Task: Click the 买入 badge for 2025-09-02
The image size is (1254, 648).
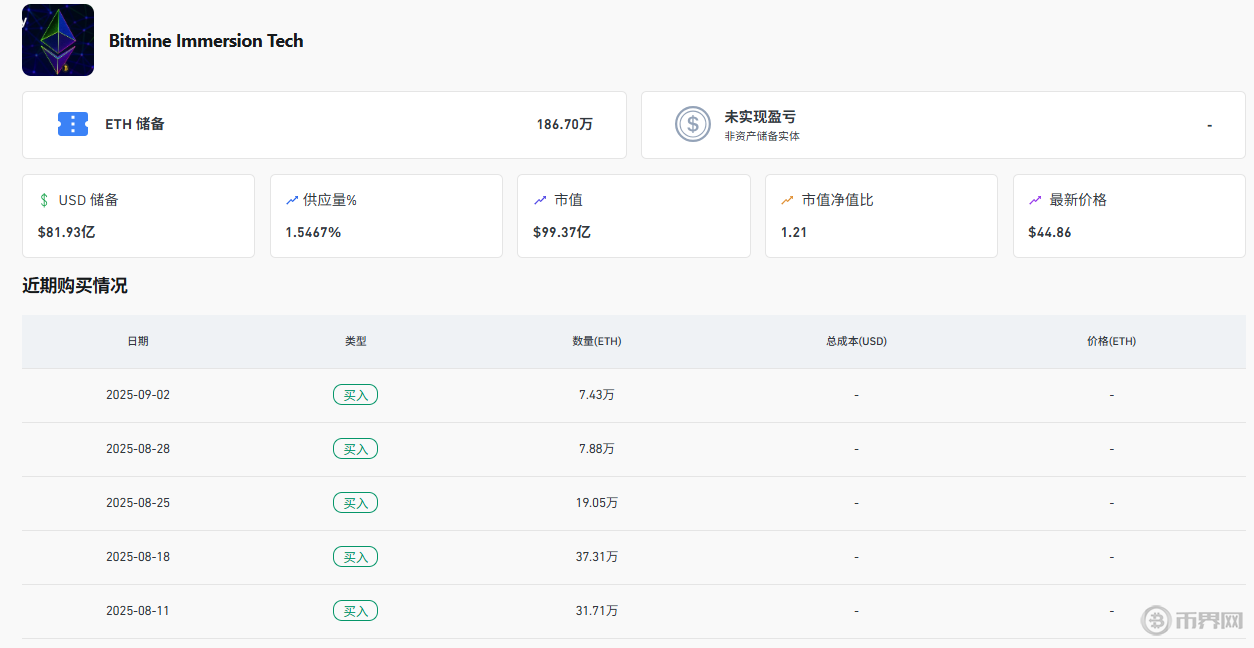Action: coord(355,395)
